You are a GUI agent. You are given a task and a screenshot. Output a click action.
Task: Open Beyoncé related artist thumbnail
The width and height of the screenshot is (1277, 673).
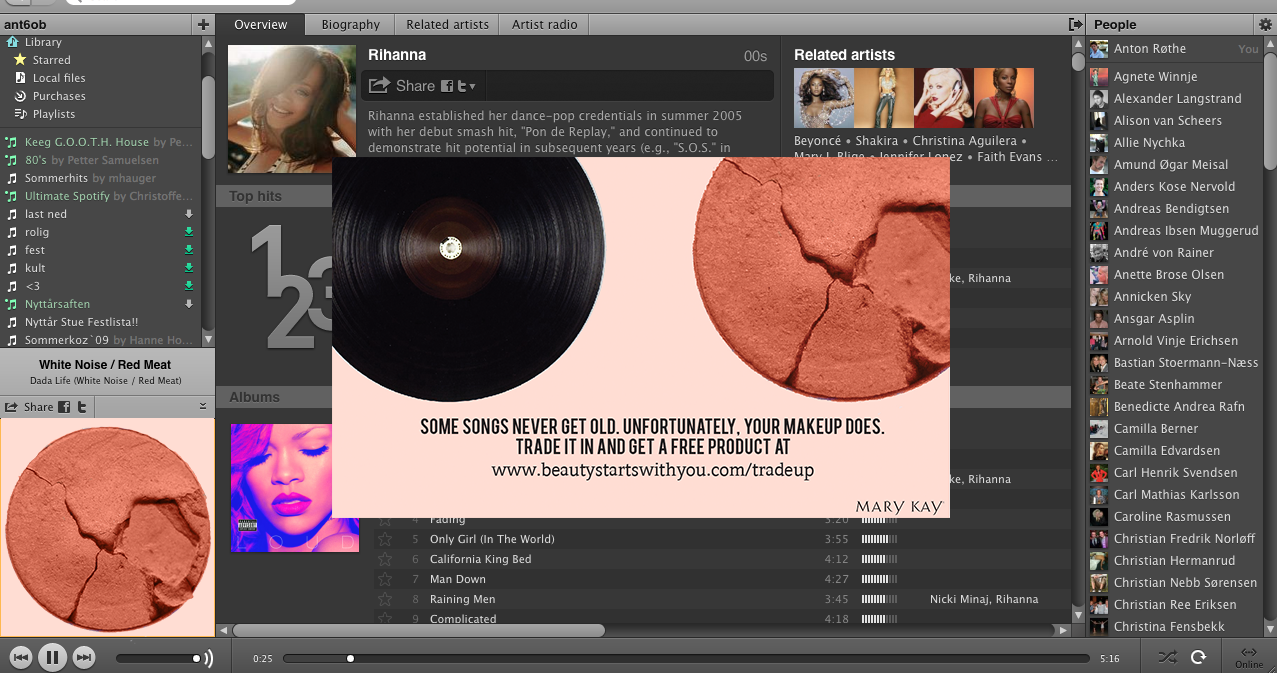(824, 98)
